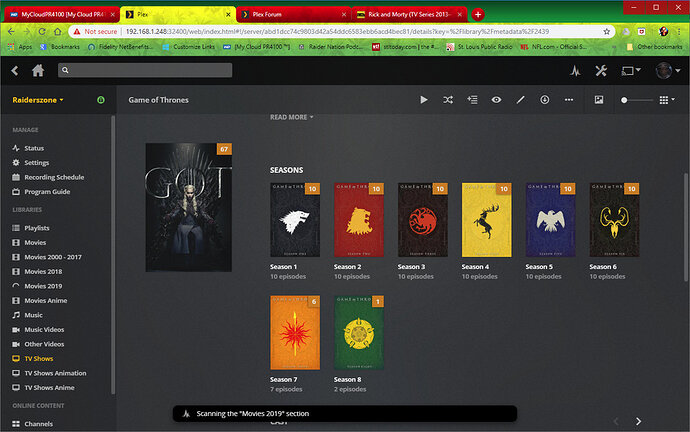This screenshot has height=432, width=690.
Task: Click green server status badge
Action: point(101,100)
